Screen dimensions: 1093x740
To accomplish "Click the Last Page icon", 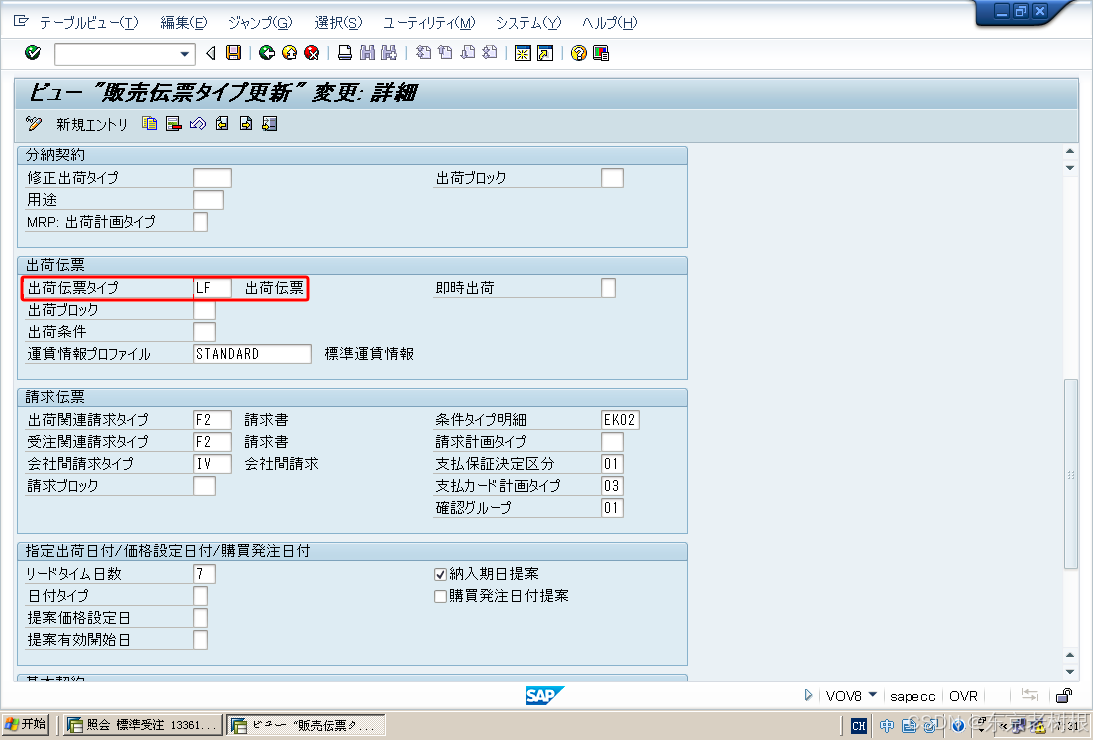I will click(490, 53).
